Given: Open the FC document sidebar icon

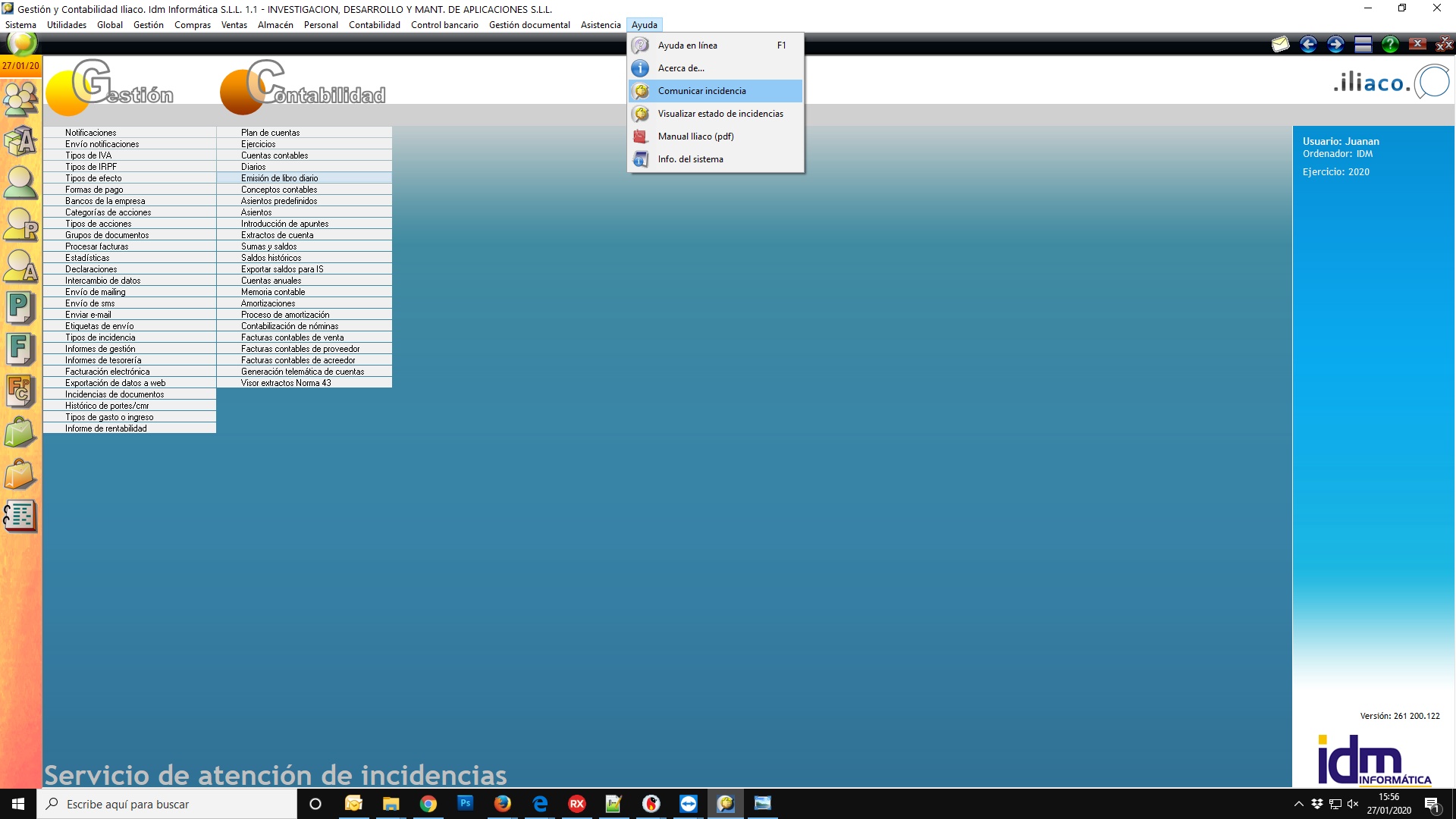Looking at the screenshot, I should click(x=20, y=391).
